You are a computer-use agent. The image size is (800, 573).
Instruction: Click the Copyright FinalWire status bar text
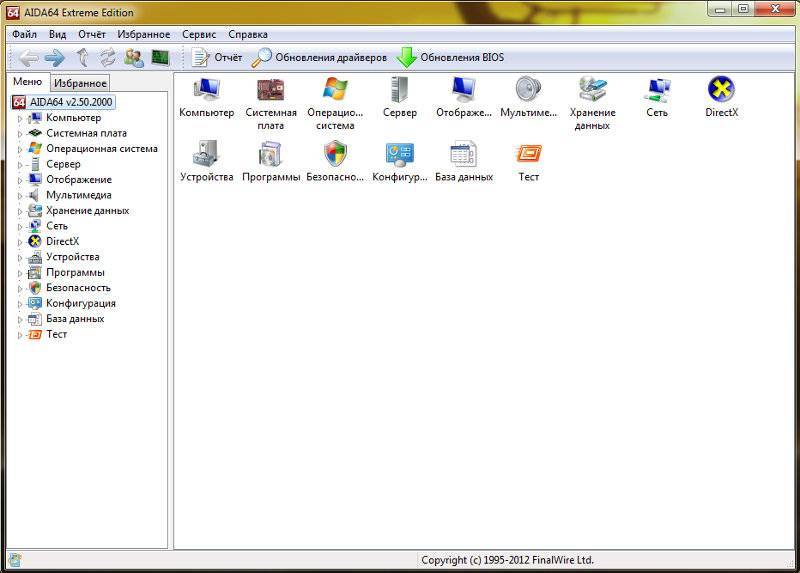[x=507, y=560]
